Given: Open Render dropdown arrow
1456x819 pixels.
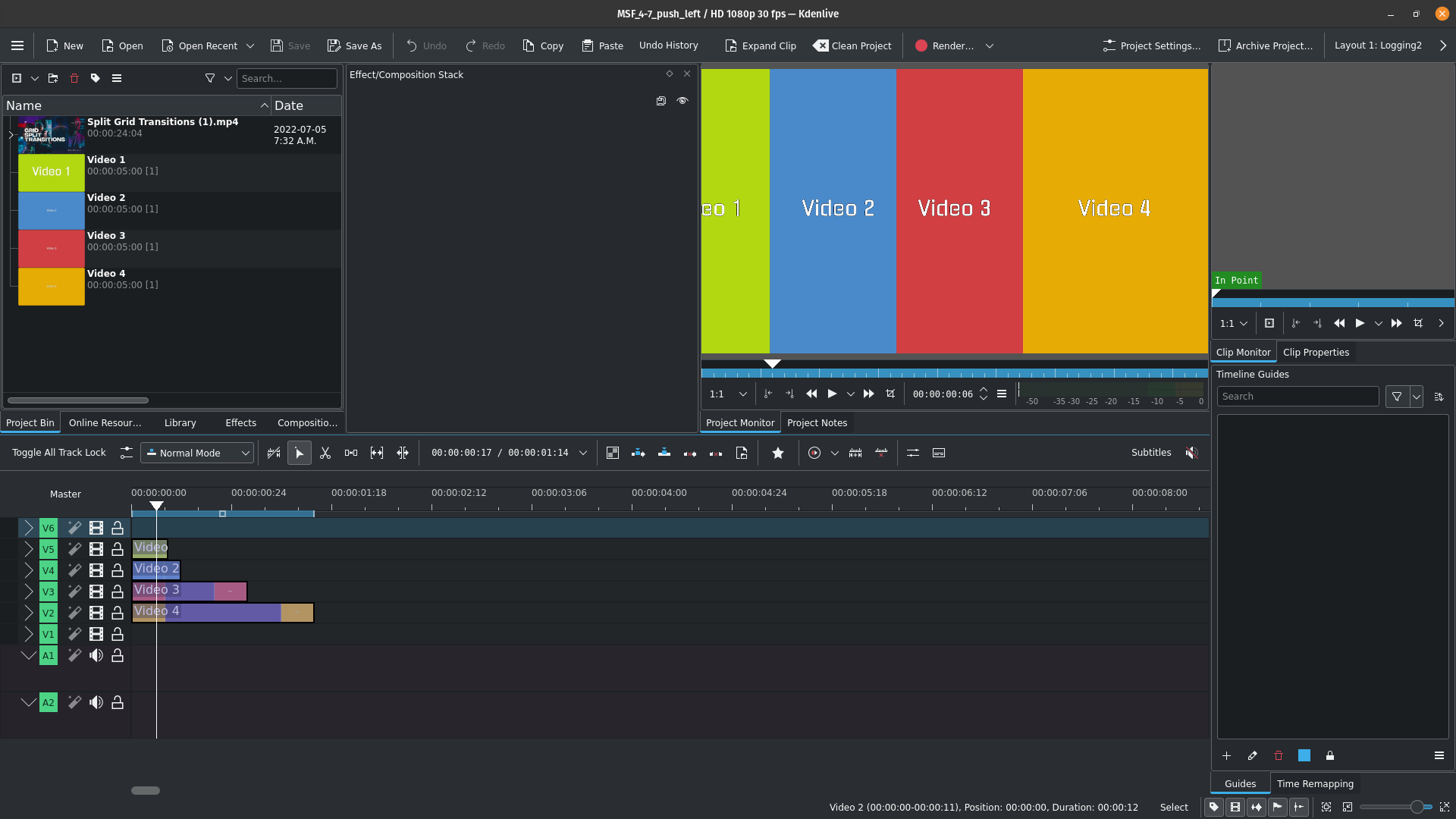Looking at the screenshot, I should (x=990, y=45).
